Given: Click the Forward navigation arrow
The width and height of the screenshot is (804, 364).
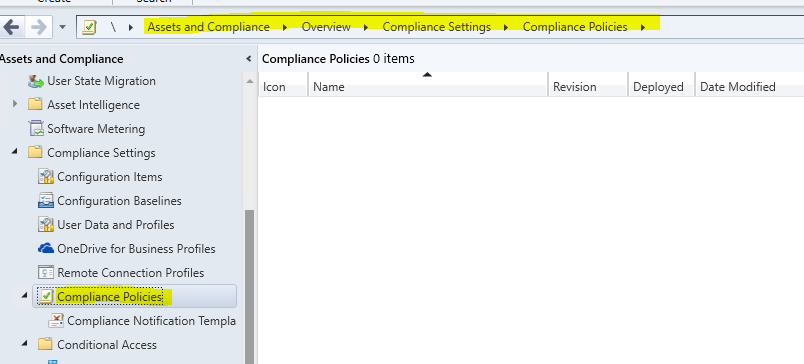Looking at the screenshot, I should [39, 27].
